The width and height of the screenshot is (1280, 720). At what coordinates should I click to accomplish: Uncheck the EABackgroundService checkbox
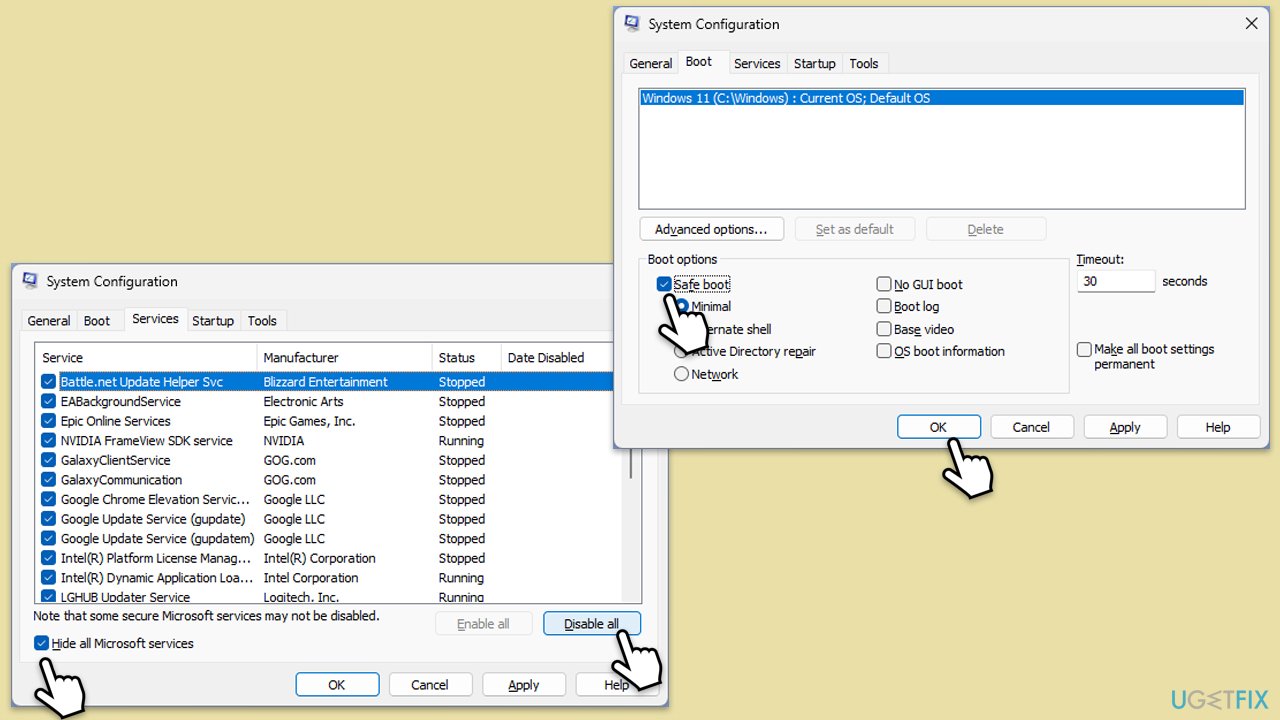(48, 402)
